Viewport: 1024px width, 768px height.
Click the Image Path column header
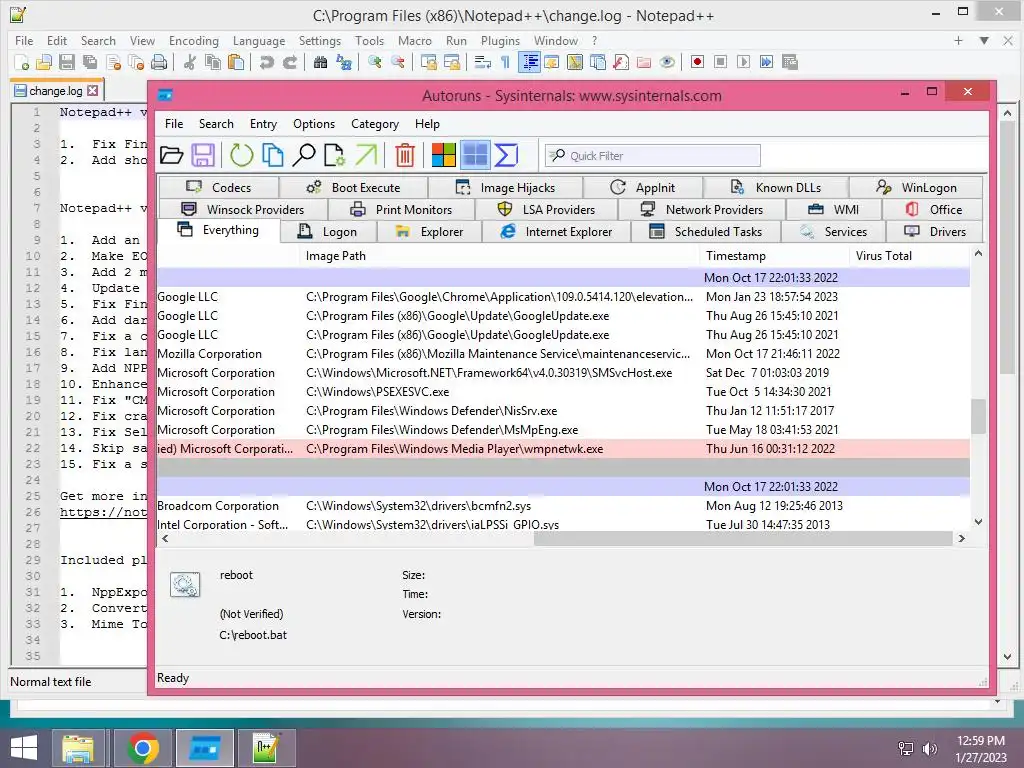[500, 256]
